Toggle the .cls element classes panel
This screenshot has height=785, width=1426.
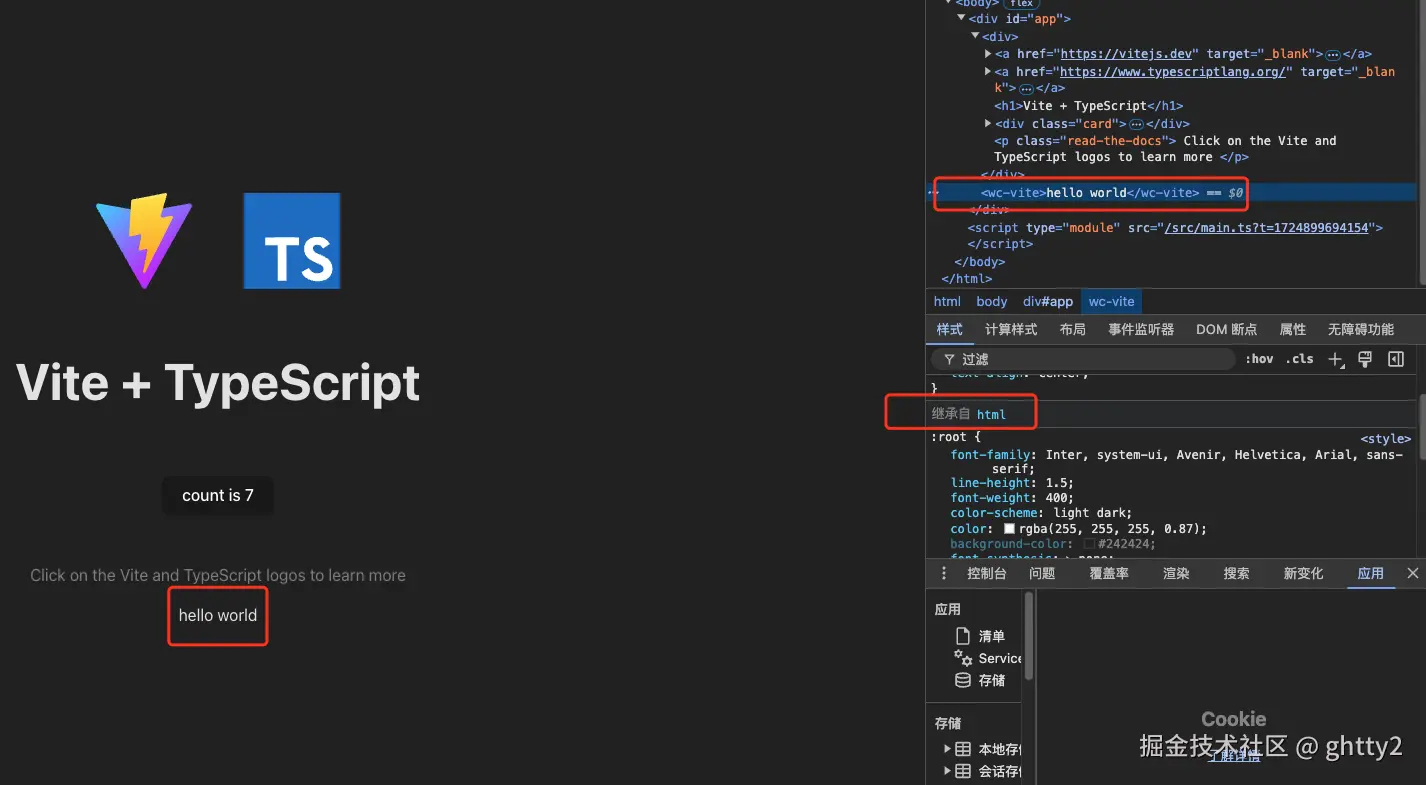(x=1300, y=359)
